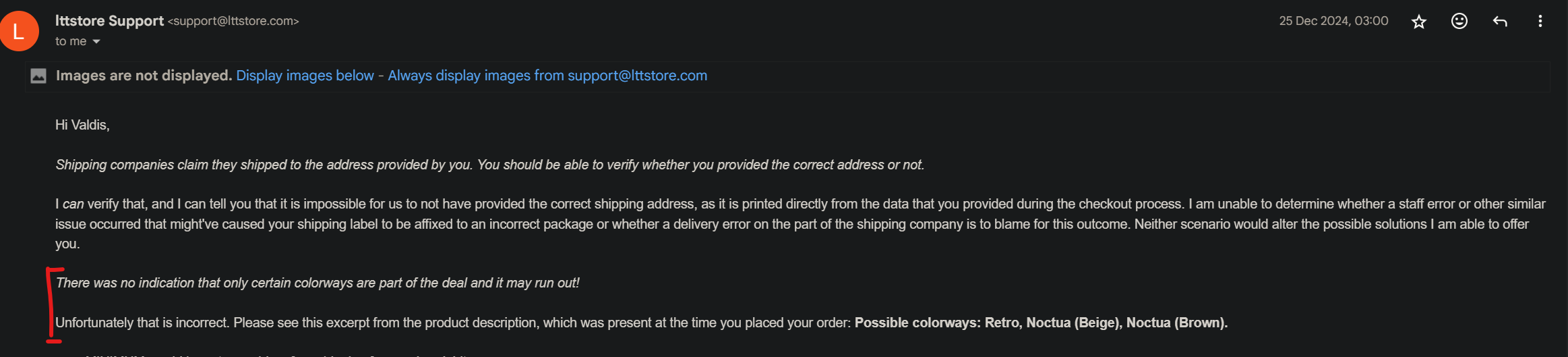The height and width of the screenshot is (357, 1568).
Task: Click the orange L sender avatar
Action: pos(19,31)
